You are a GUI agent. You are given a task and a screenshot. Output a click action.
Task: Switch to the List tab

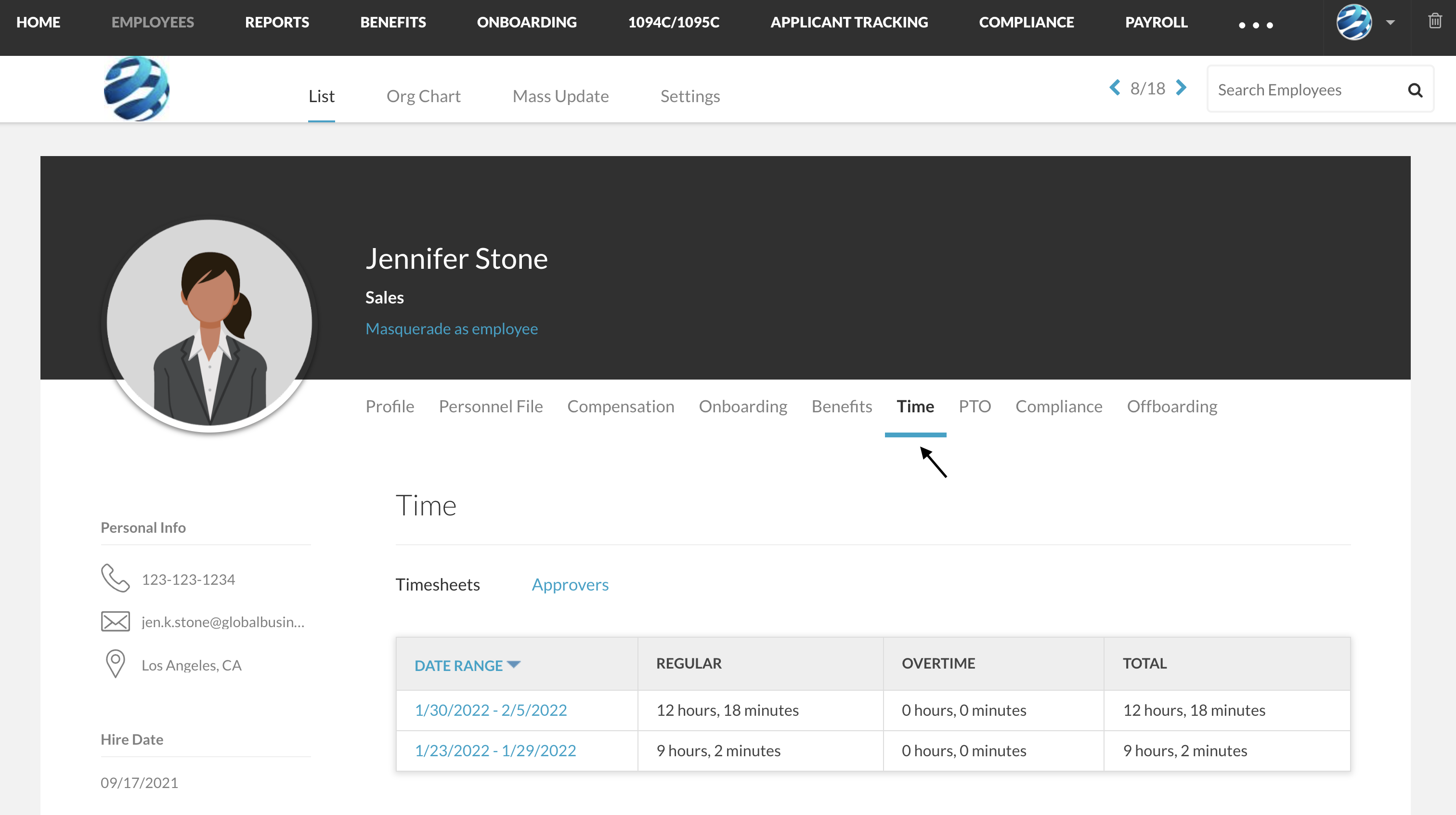tap(322, 96)
